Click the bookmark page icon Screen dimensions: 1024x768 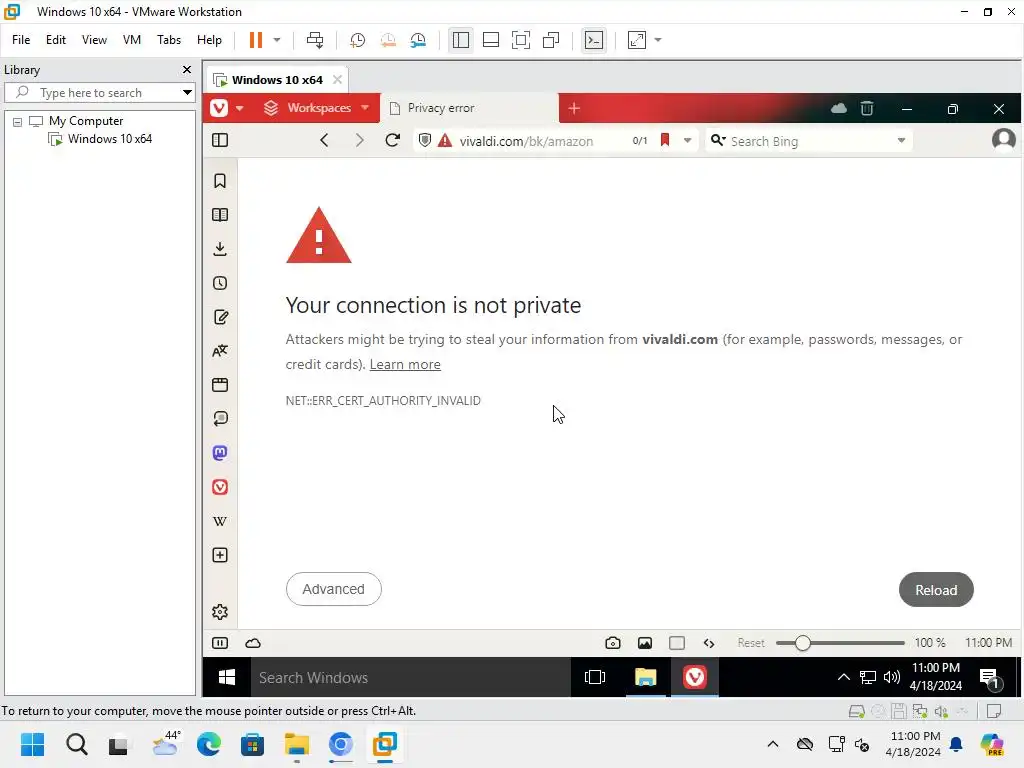coord(665,140)
